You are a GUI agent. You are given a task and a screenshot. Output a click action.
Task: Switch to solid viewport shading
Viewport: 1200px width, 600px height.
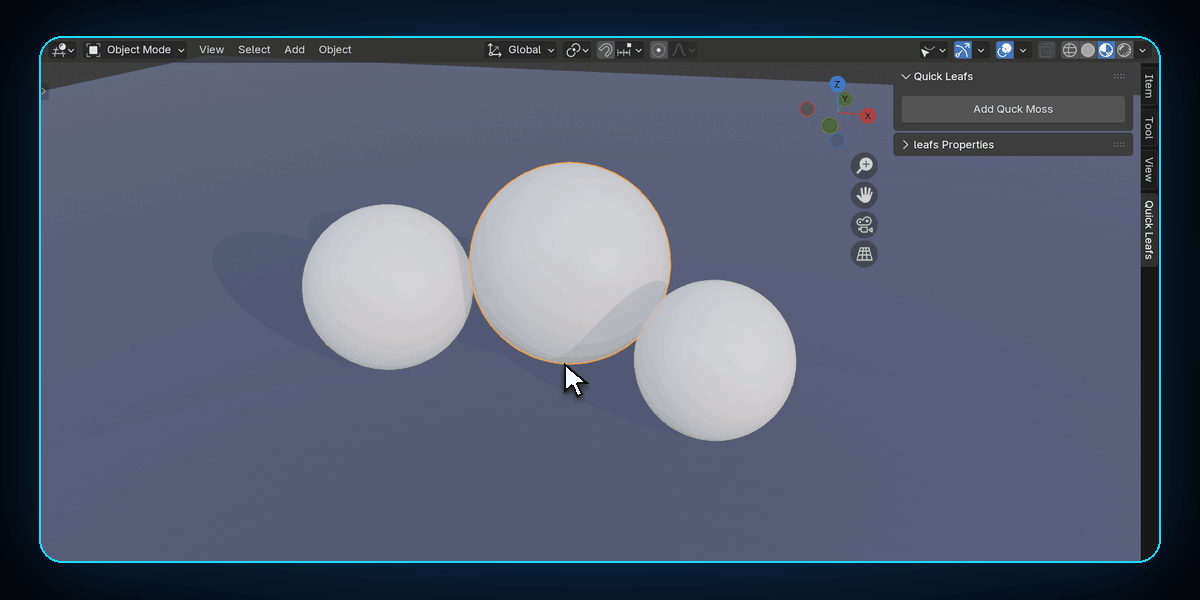1088,50
